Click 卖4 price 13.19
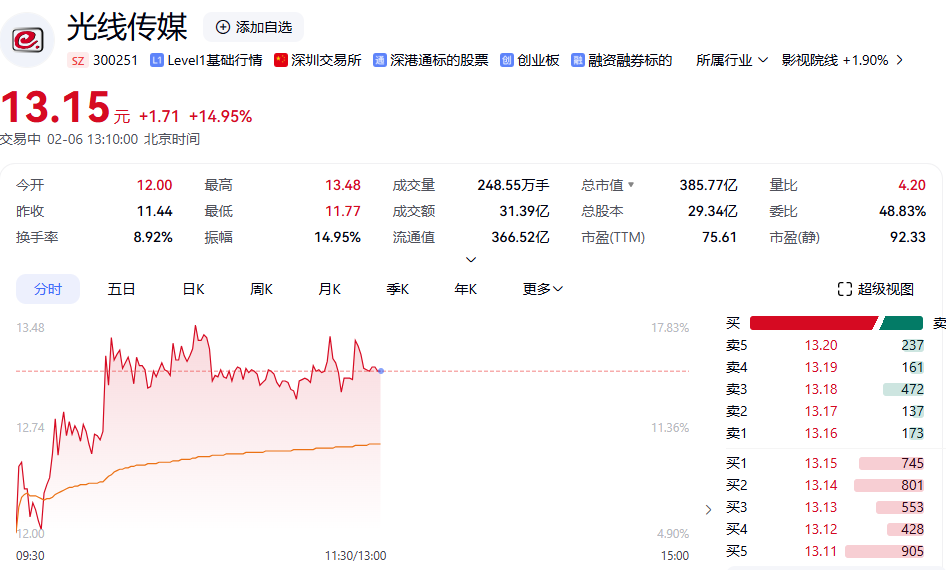Viewport: 946px width, 570px height. [x=821, y=367]
